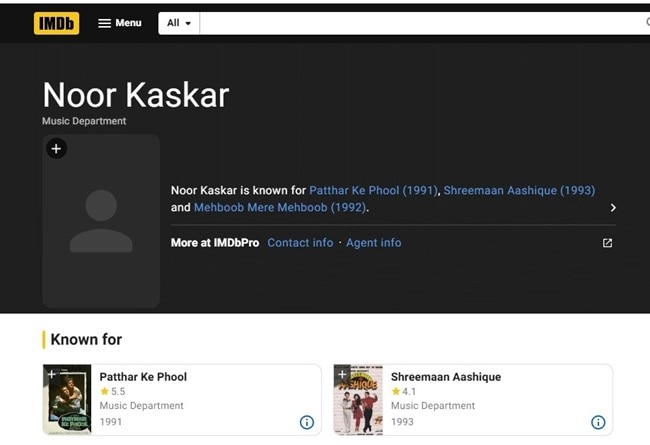Viewport: 650px width, 445px height.
Task: Open IMDbPro external link icon
Action: pyautogui.click(x=607, y=243)
